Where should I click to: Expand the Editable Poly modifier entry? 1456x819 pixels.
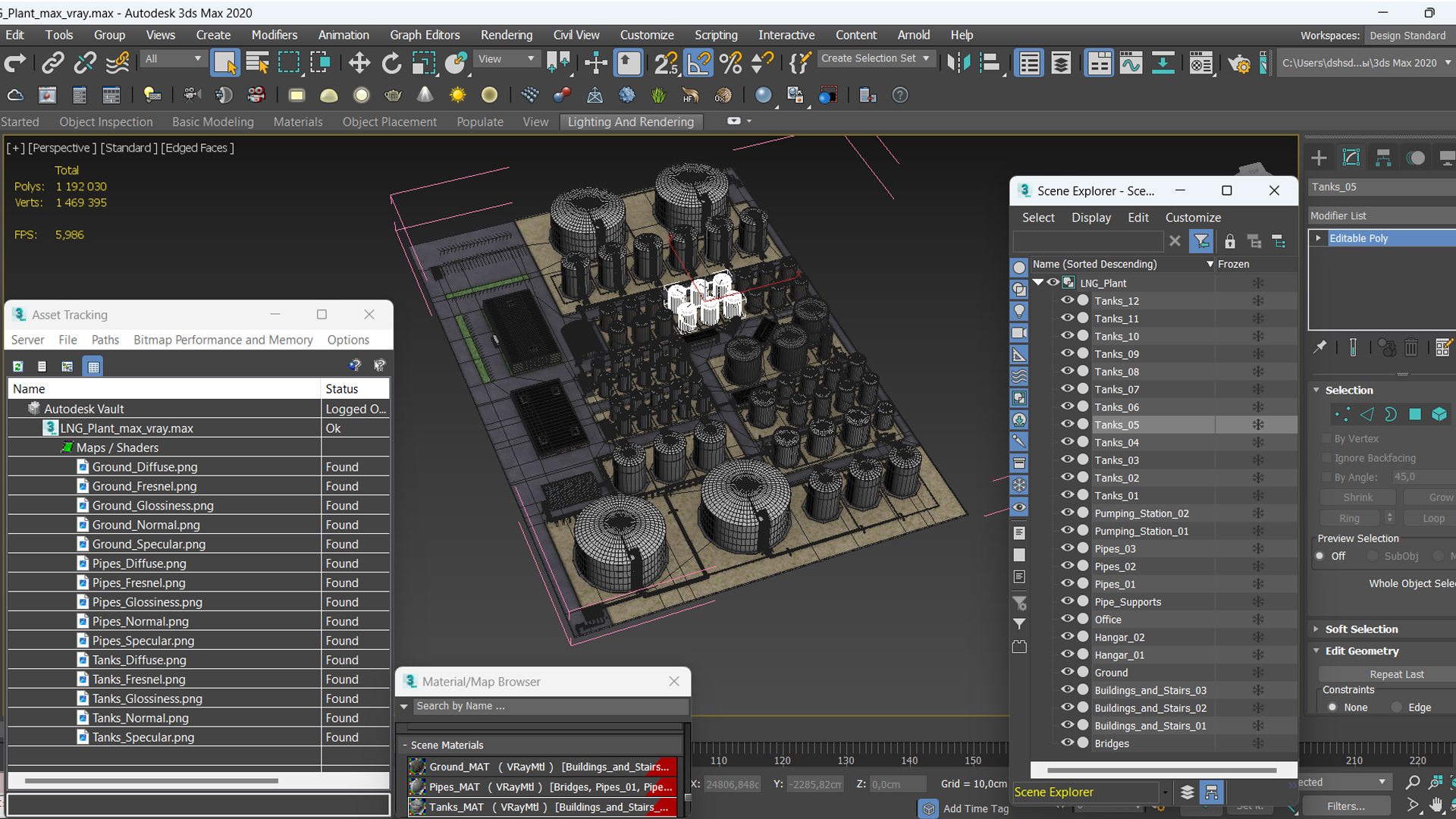point(1318,238)
